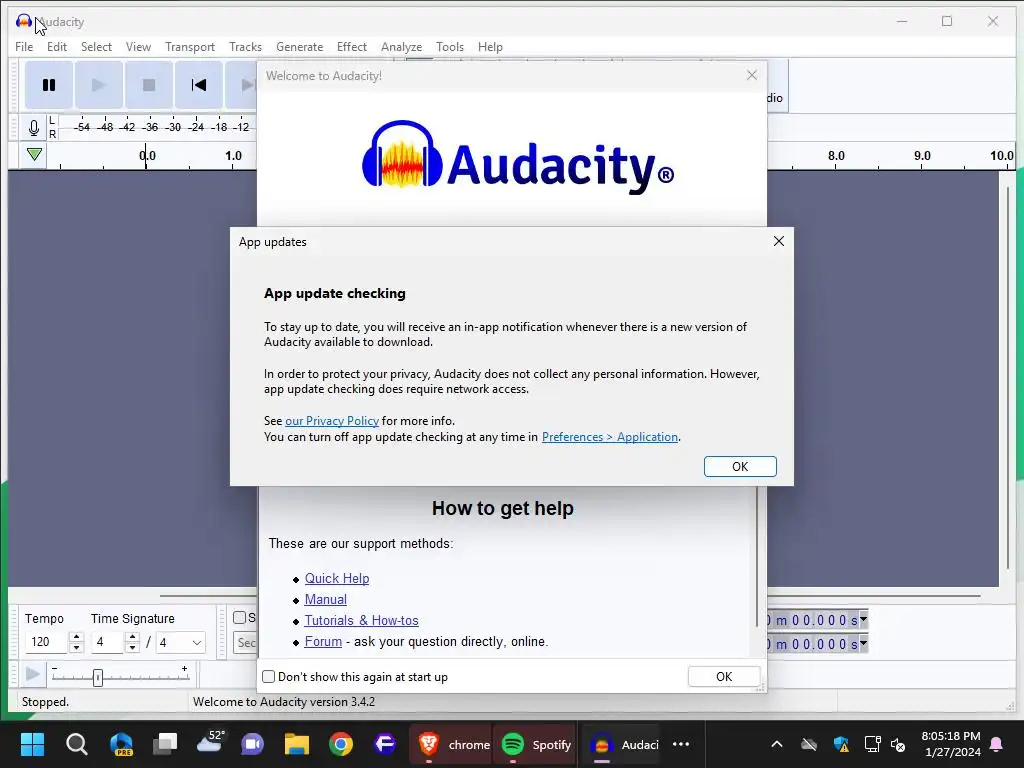Open the Quick Help link

pyautogui.click(x=337, y=579)
